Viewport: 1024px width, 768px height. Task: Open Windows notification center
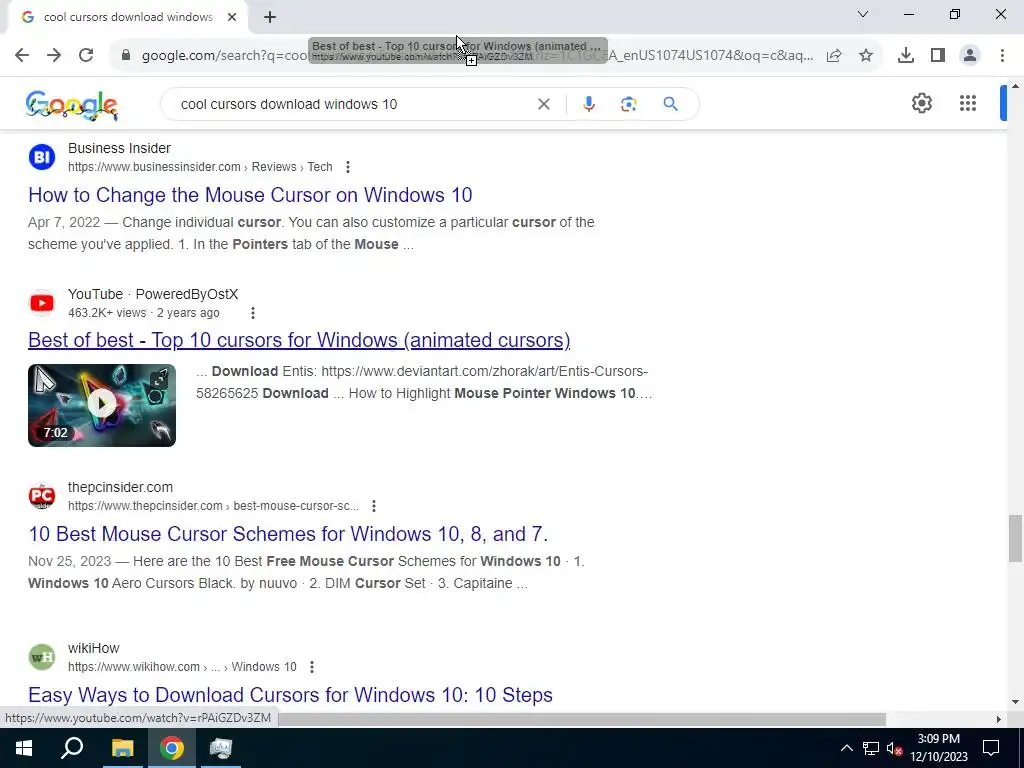point(991,748)
